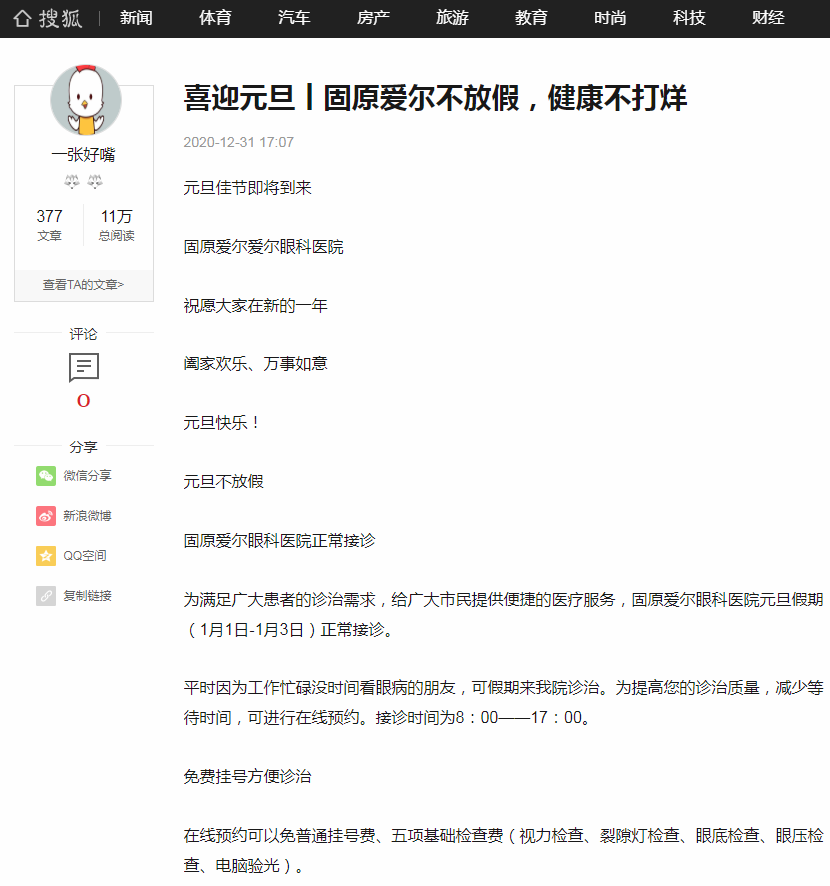
Task: Copy article URL via 复制链接 label
Action: point(87,596)
